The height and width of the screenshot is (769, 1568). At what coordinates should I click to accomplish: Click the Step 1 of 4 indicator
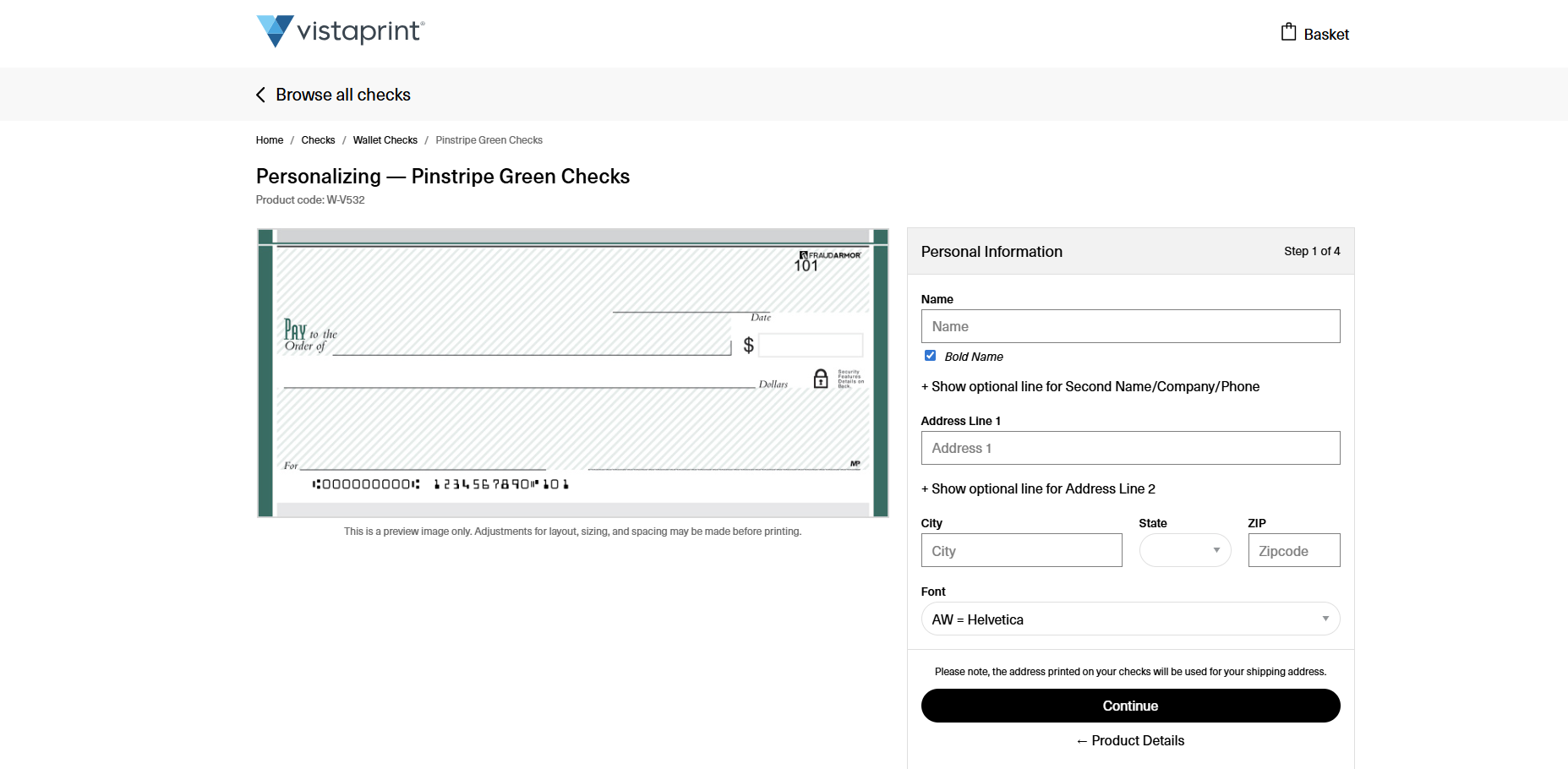[x=1312, y=251]
